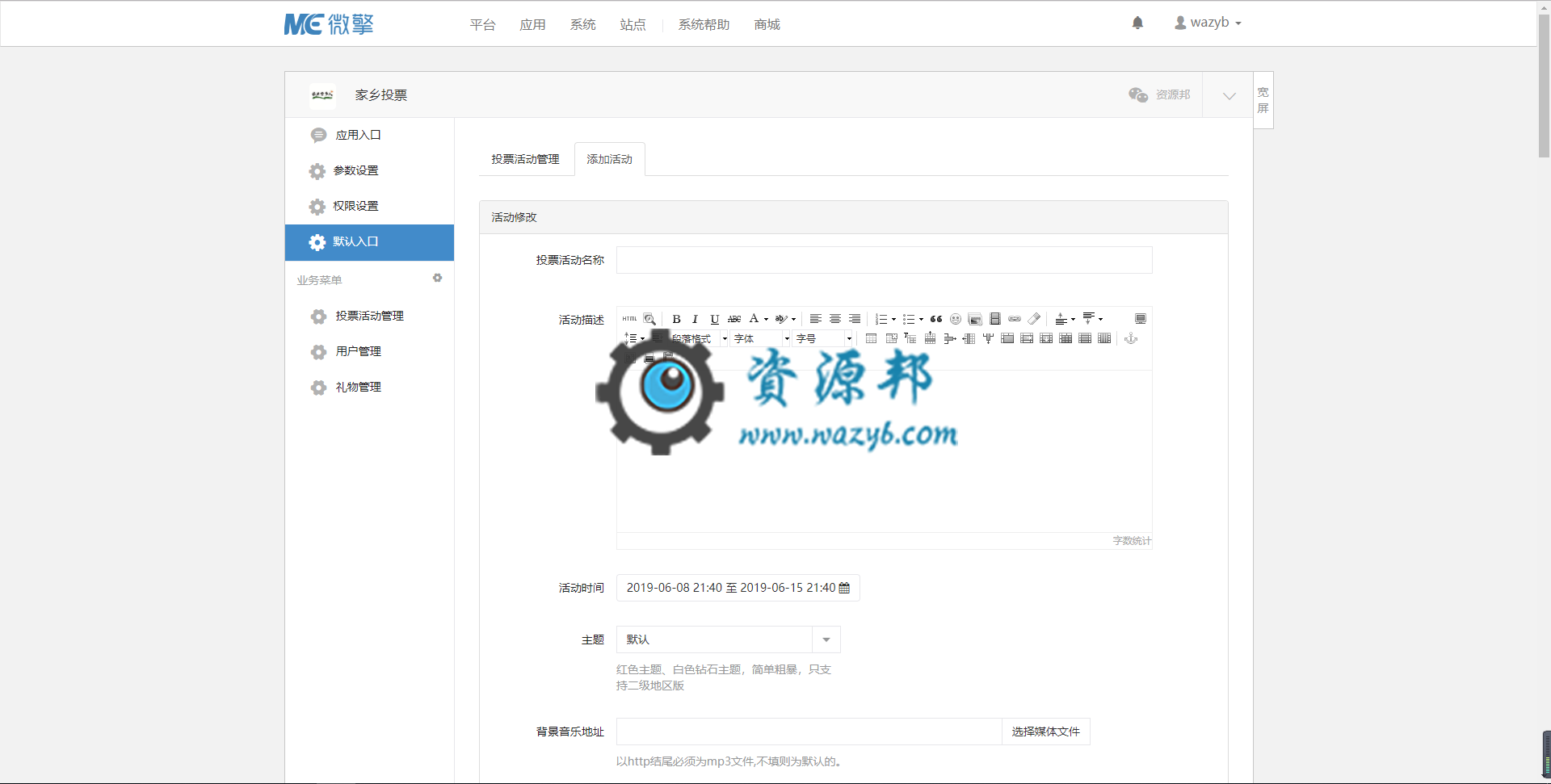Open highlight color dropdown arrow
The width and height of the screenshot is (1551, 784).
click(793, 319)
